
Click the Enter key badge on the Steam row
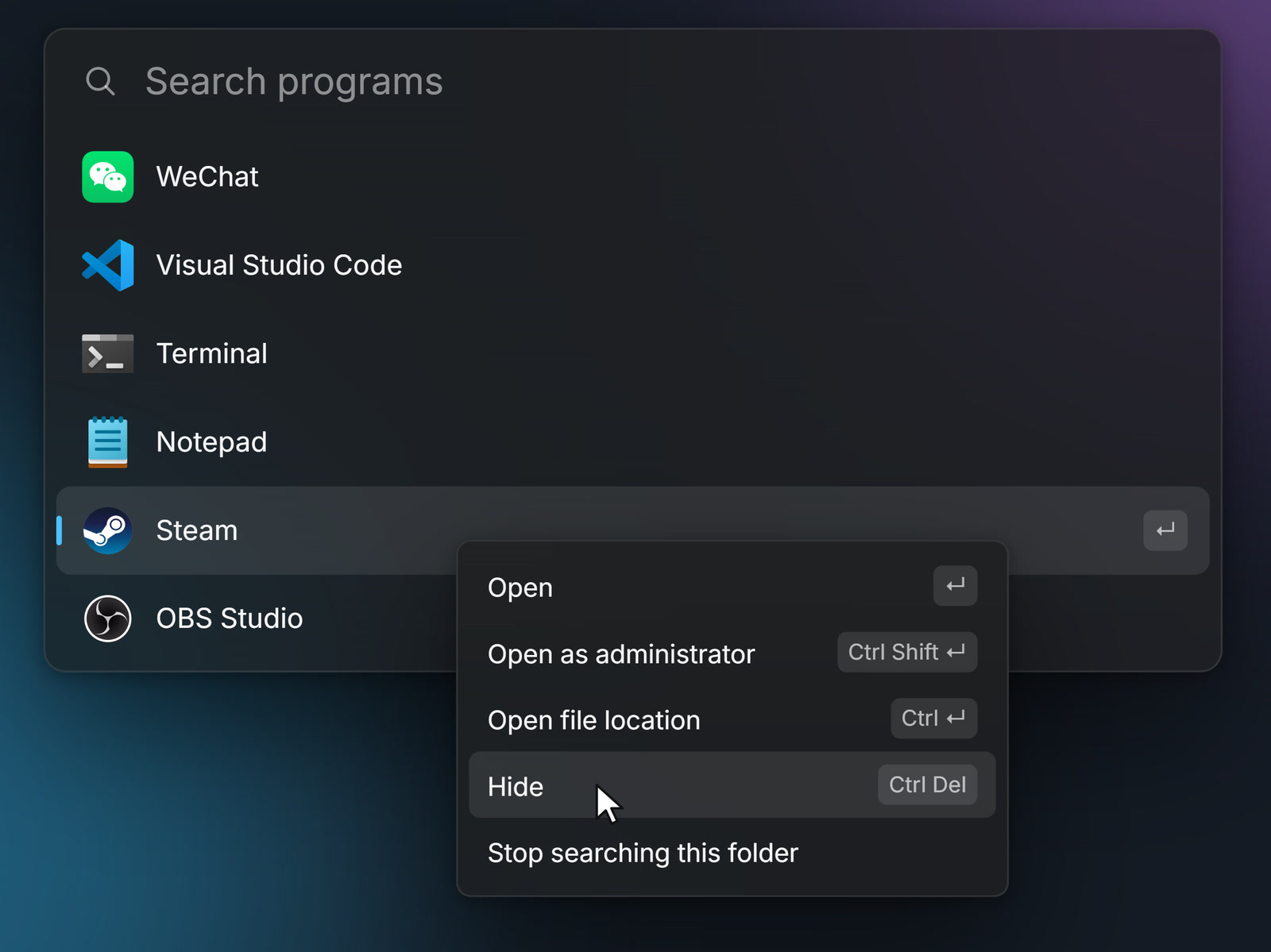click(x=1165, y=530)
